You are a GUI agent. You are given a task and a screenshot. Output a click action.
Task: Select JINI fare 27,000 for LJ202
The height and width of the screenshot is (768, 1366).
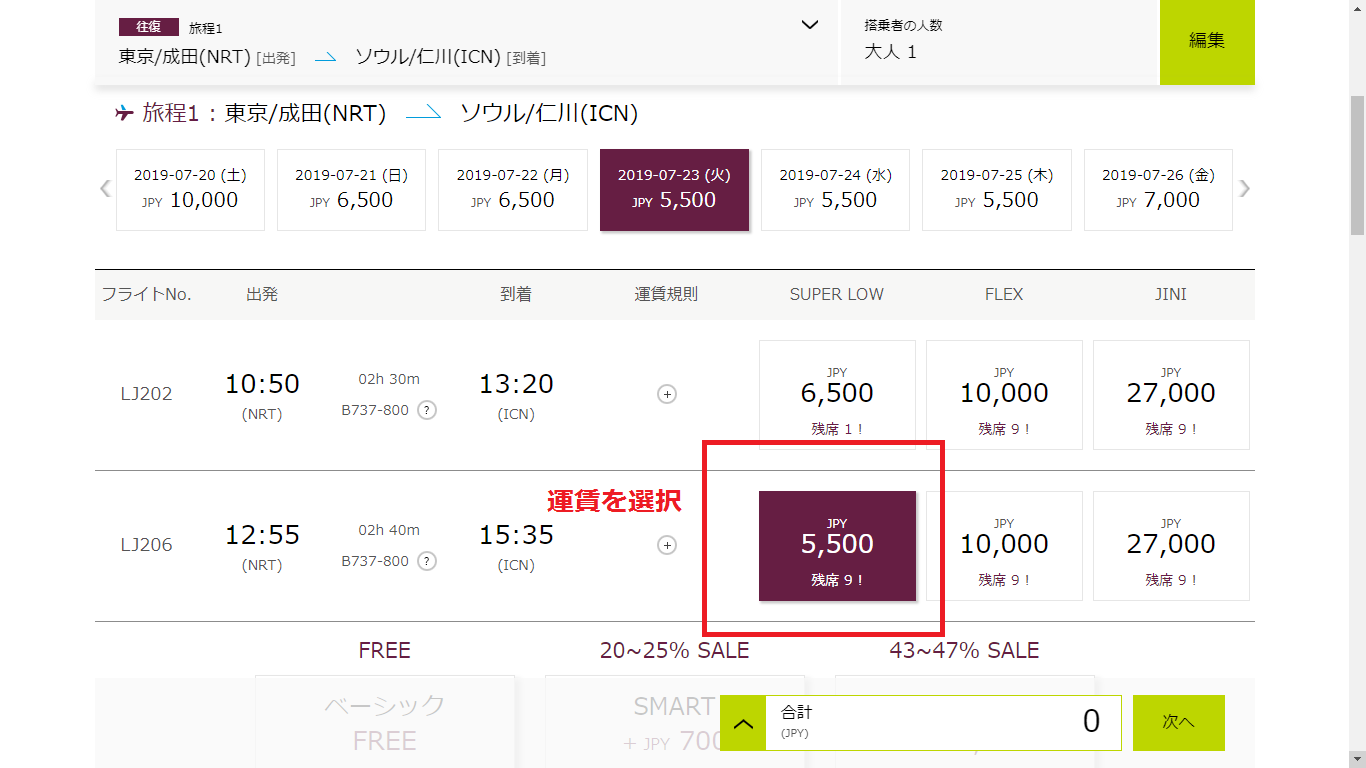point(1171,395)
